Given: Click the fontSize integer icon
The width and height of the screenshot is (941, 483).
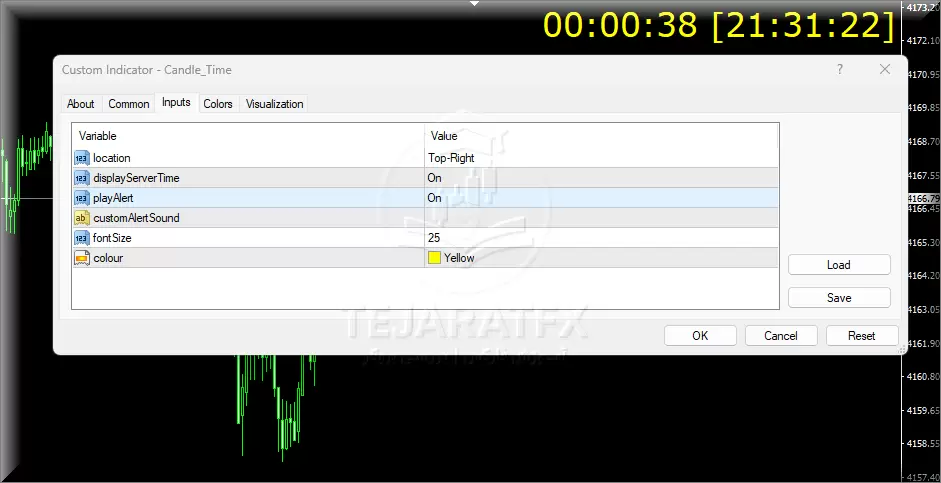Looking at the screenshot, I should 81,238.
